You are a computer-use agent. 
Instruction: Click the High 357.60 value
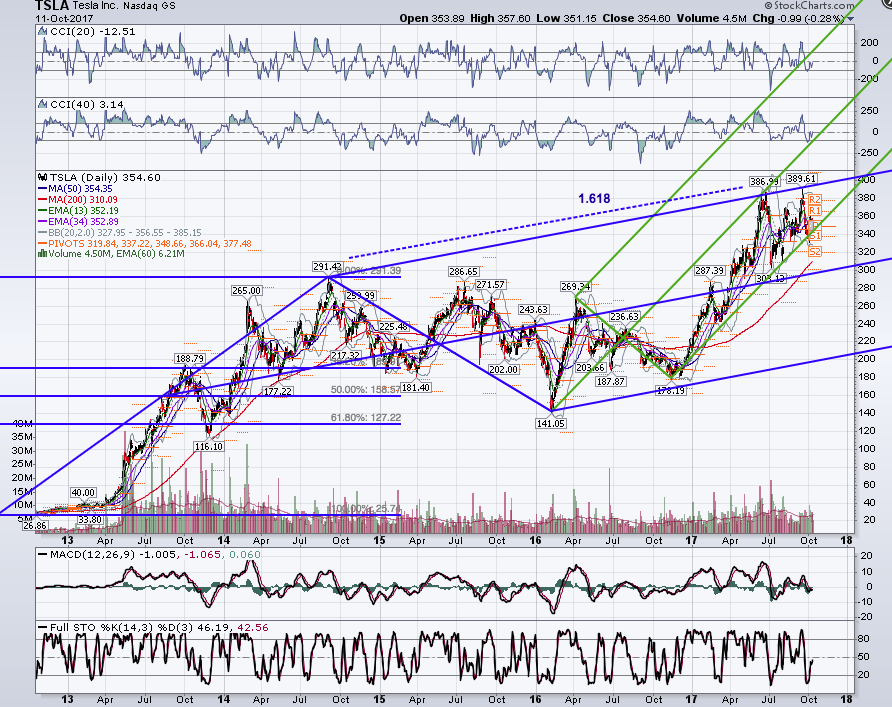[x=500, y=18]
